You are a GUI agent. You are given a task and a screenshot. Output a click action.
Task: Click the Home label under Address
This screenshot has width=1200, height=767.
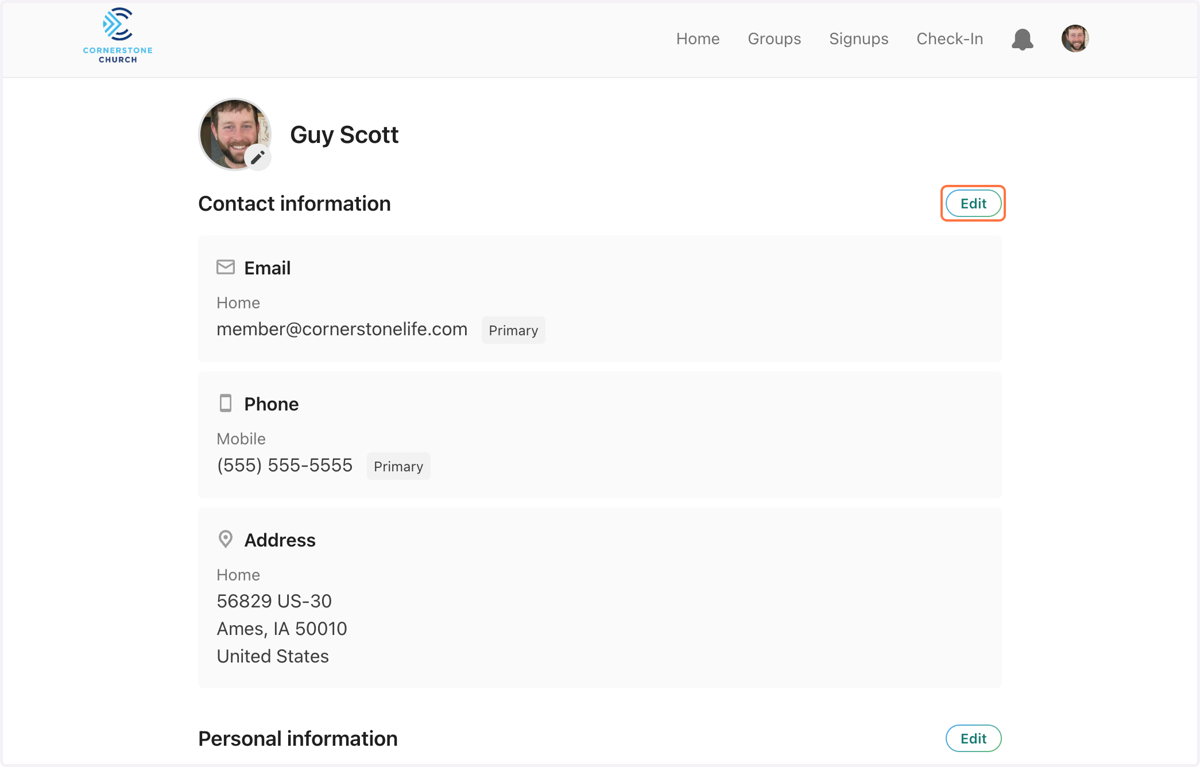(x=238, y=575)
